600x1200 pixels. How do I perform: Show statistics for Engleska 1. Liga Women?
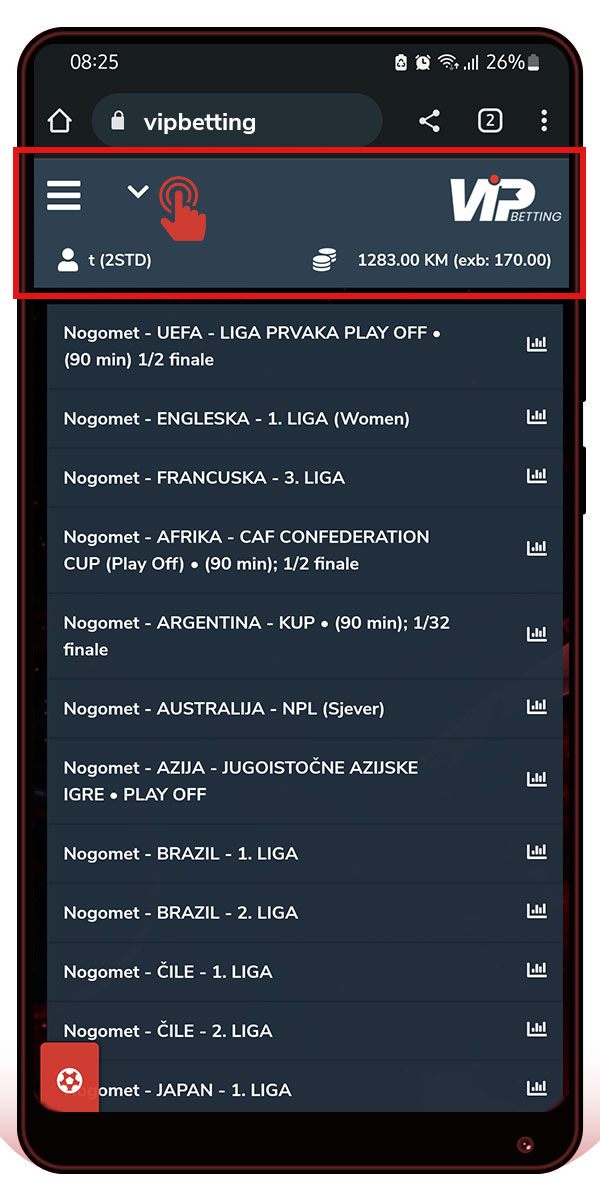click(x=537, y=418)
